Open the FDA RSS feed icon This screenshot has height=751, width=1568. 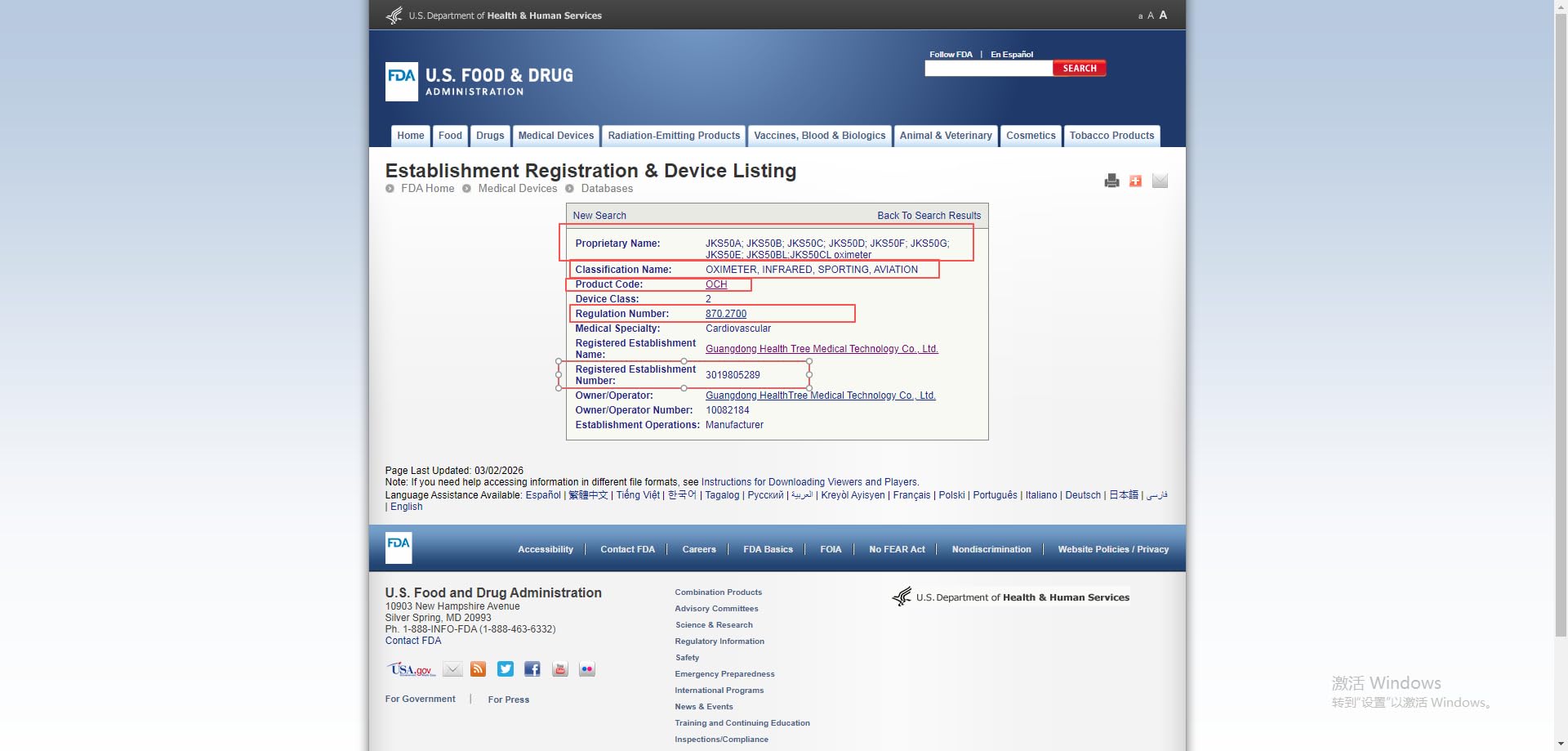tap(479, 669)
